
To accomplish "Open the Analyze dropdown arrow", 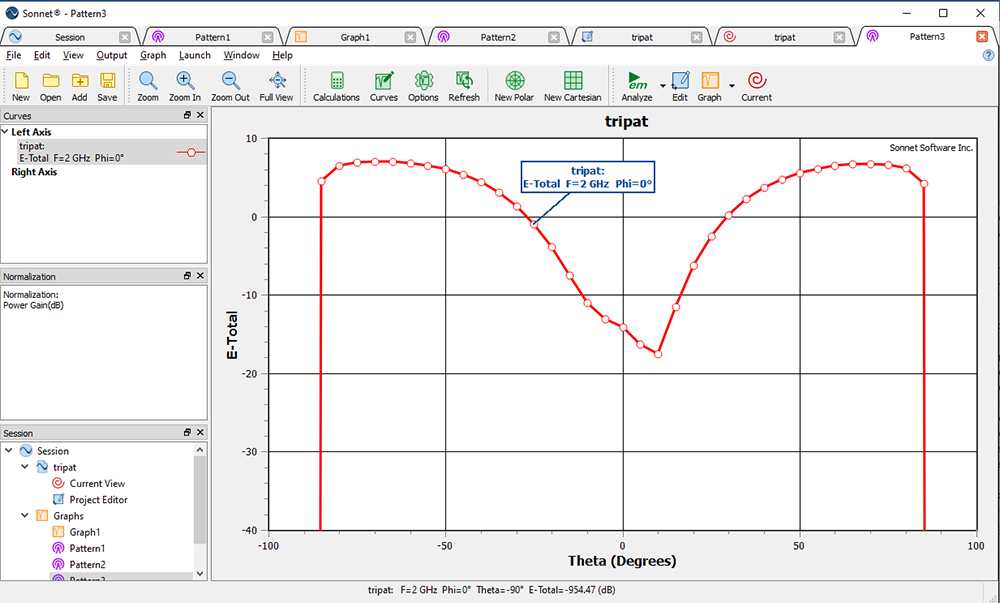I will pyautogui.click(x=663, y=86).
